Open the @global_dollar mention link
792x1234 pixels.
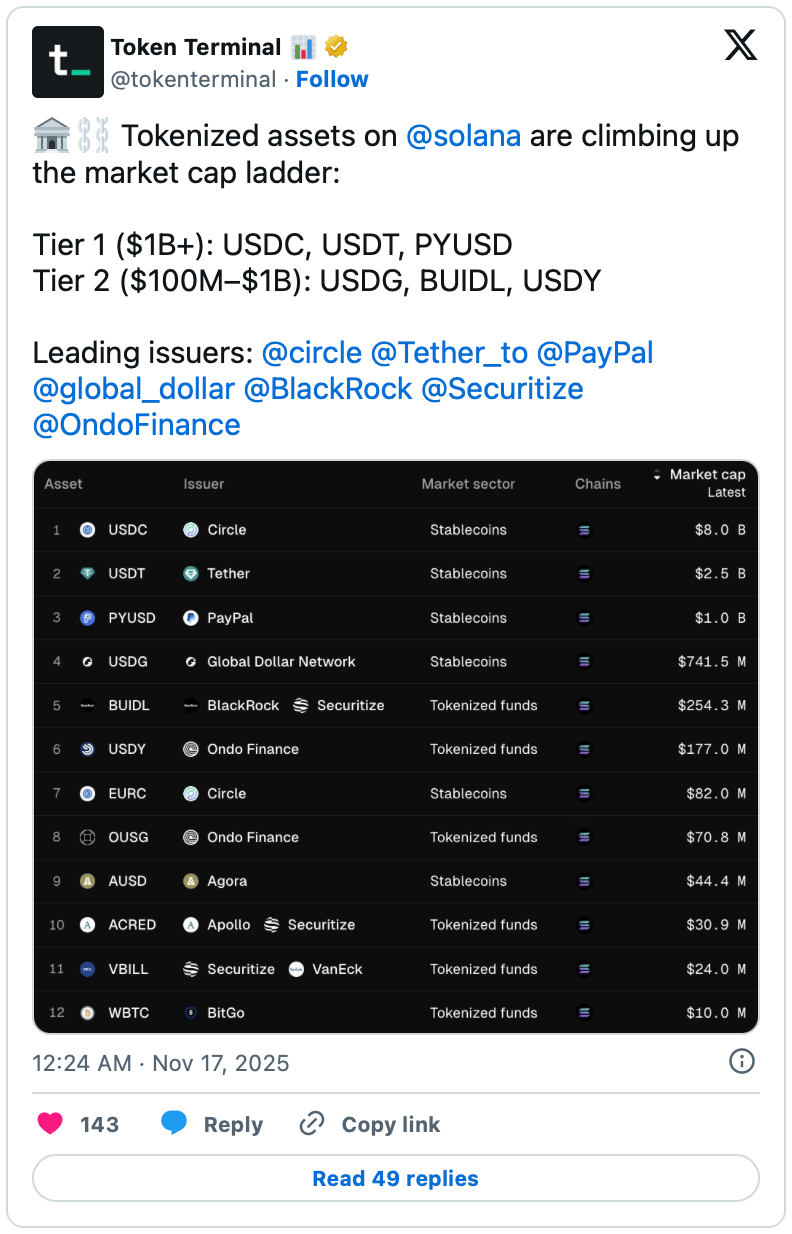tap(134, 388)
